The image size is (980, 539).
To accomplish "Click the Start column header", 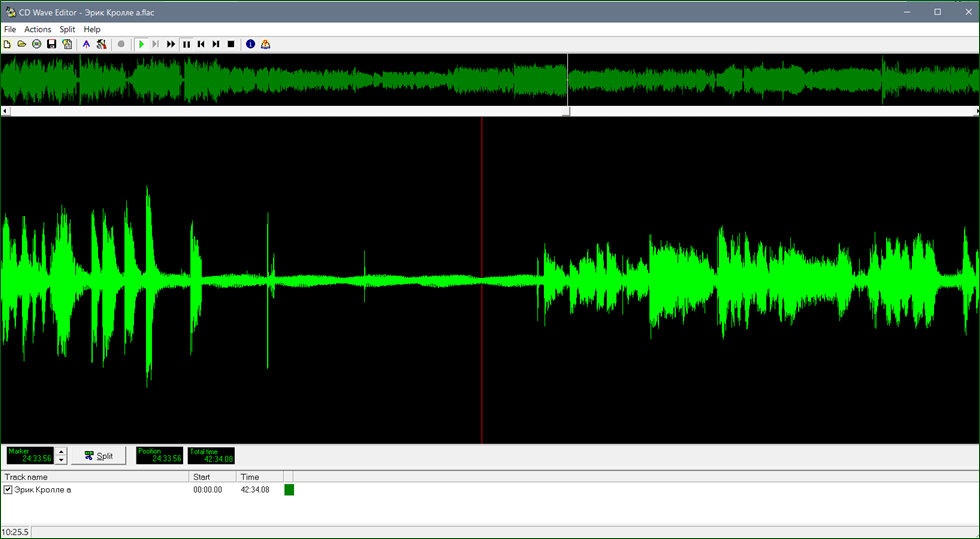I will click(212, 477).
